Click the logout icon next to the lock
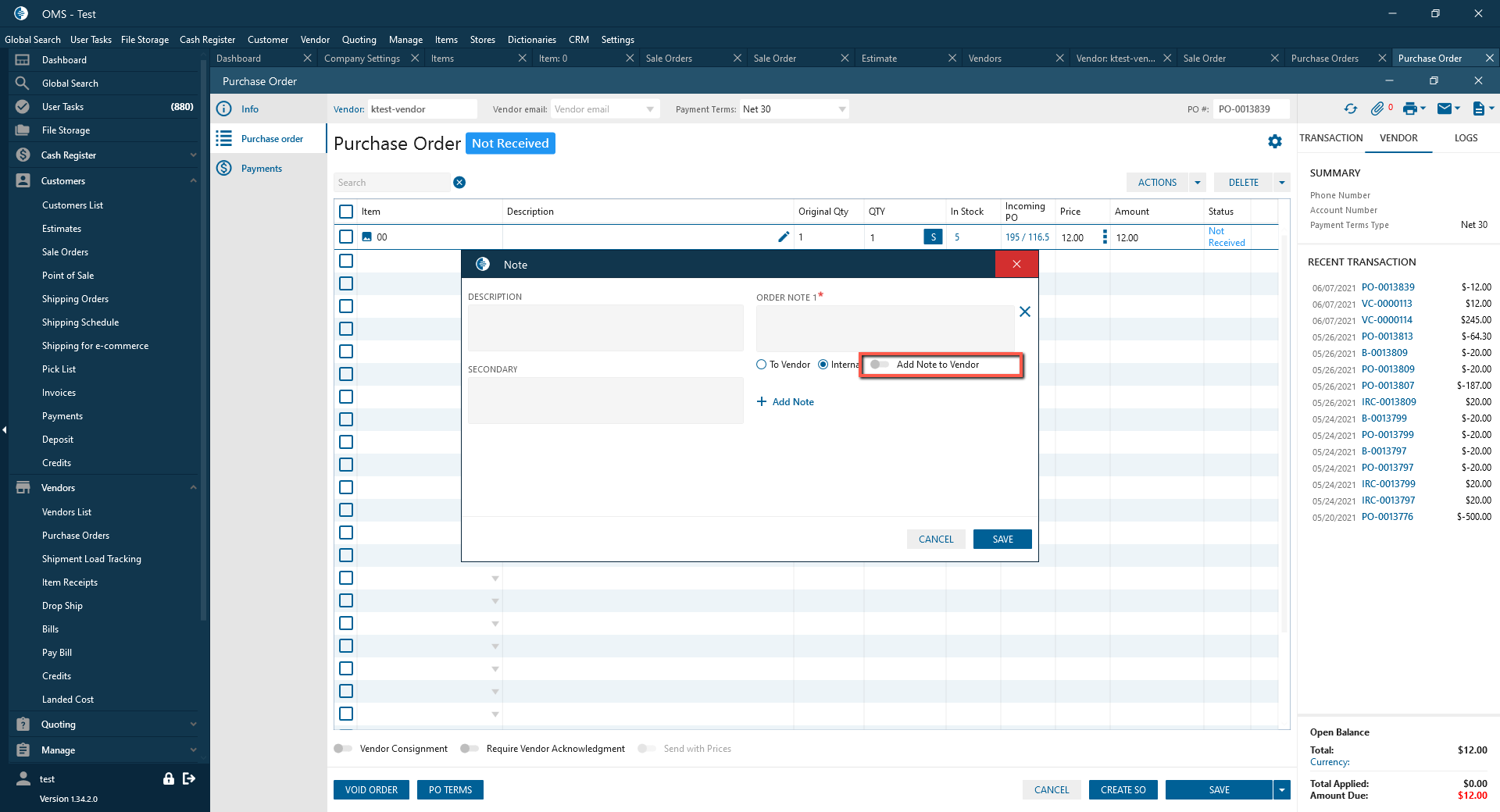 pos(189,778)
